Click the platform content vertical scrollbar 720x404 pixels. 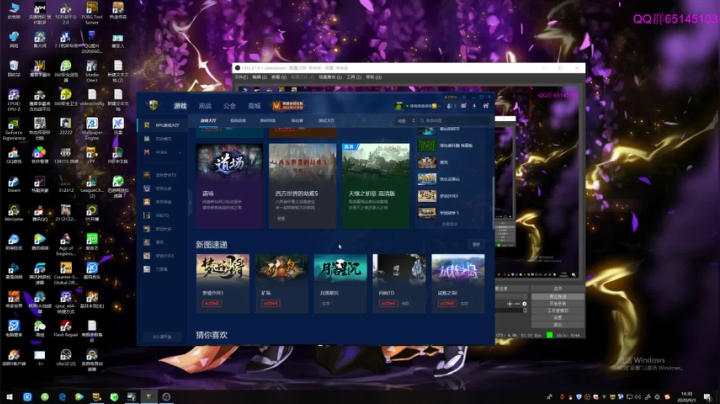click(493, 202)
